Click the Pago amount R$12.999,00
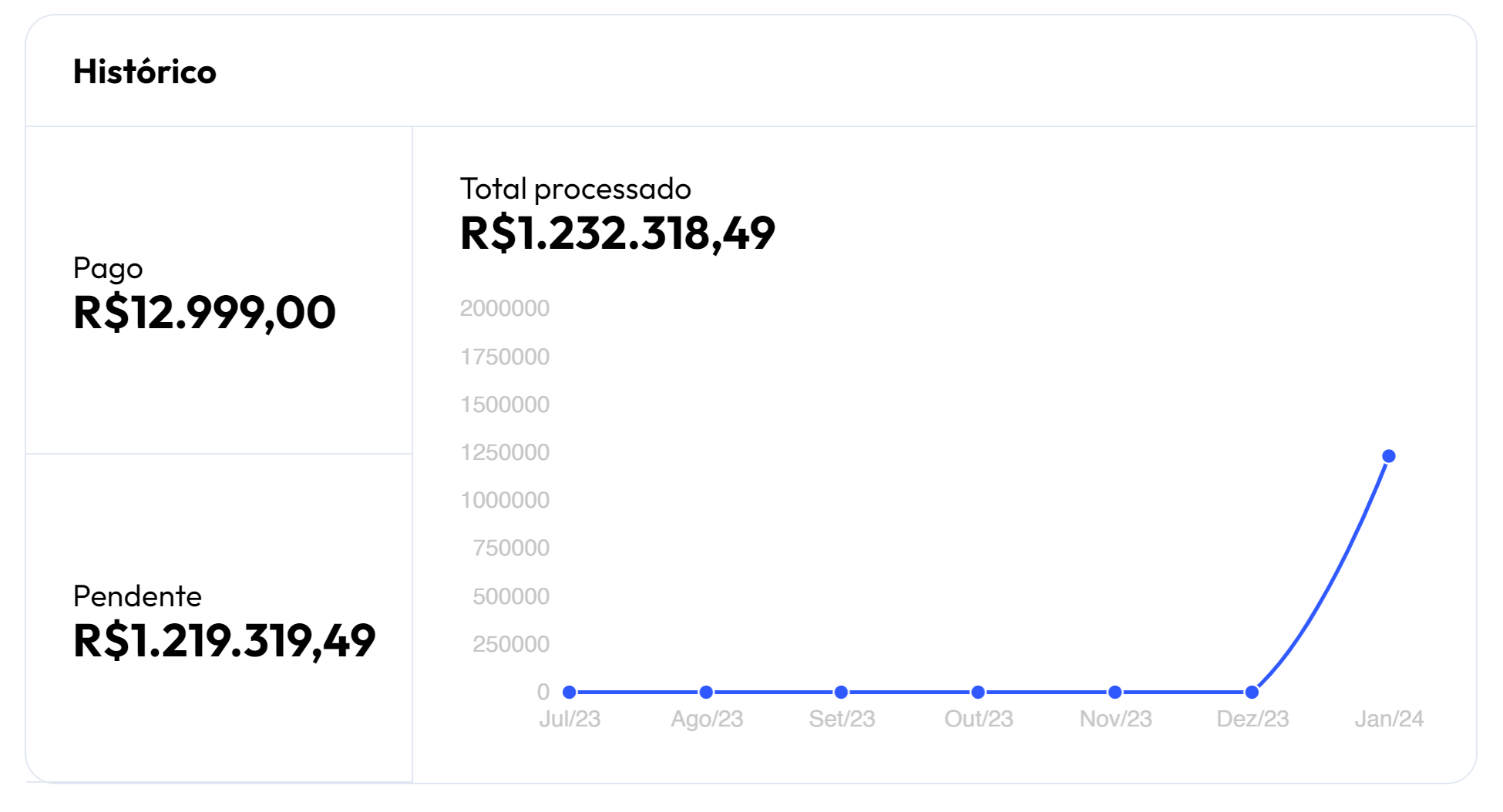 click(x=204, y=312)
